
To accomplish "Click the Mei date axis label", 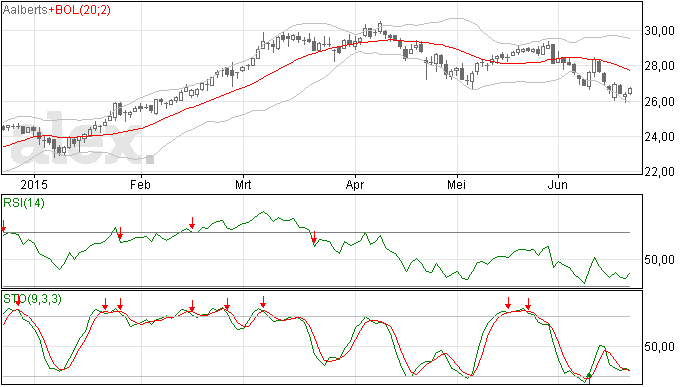I will click(456, 184).
